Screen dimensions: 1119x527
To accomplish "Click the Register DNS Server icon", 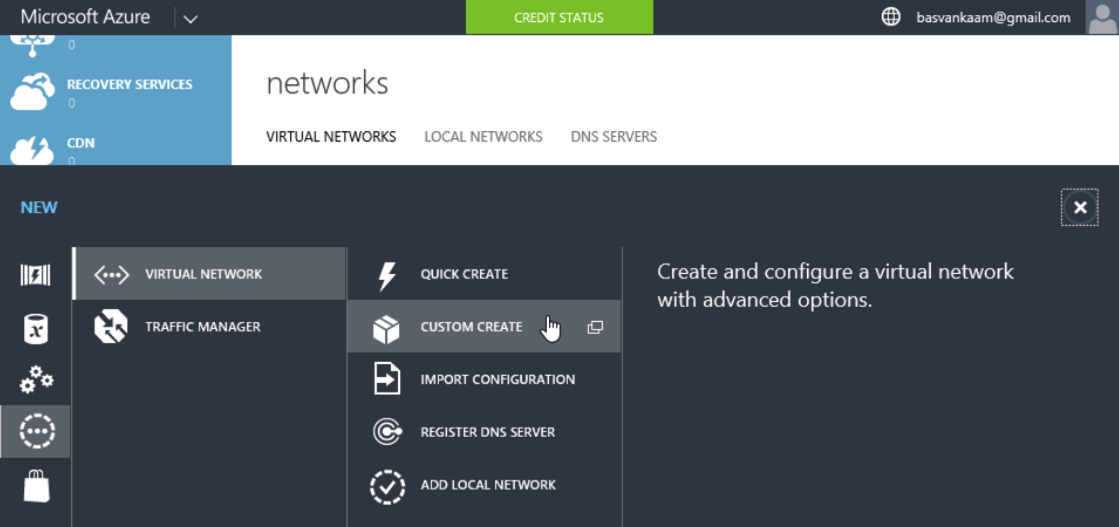I will pyautogui.click(x=388, y=432).
